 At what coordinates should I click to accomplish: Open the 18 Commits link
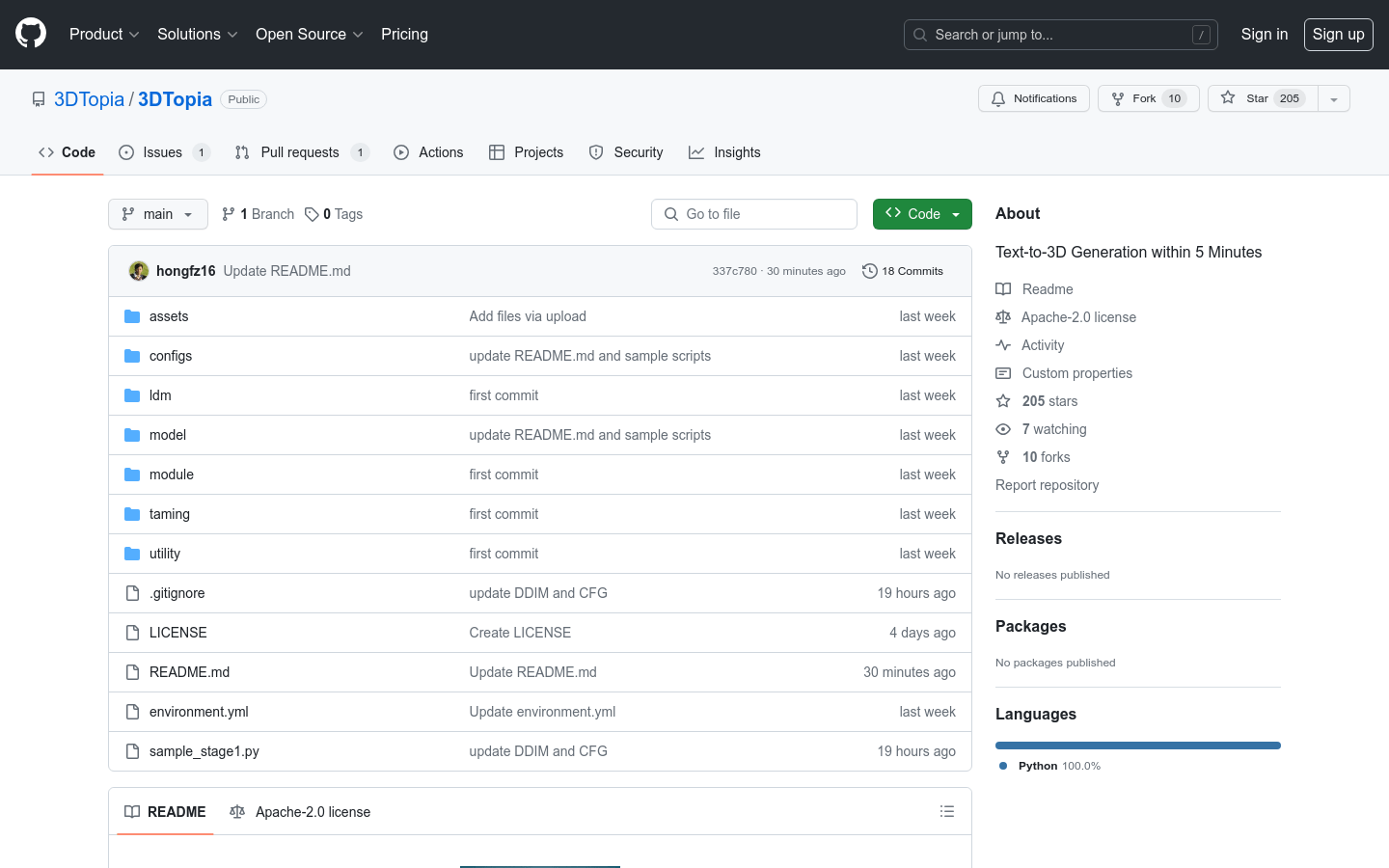903,271
